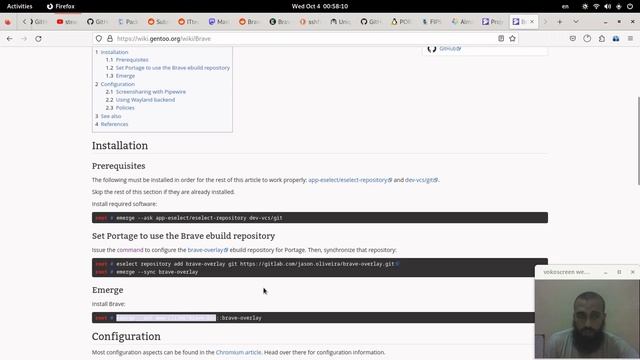Open clock and calendar in top bar
The height and width of the screenshot is (360, 640).
point(320,6)
